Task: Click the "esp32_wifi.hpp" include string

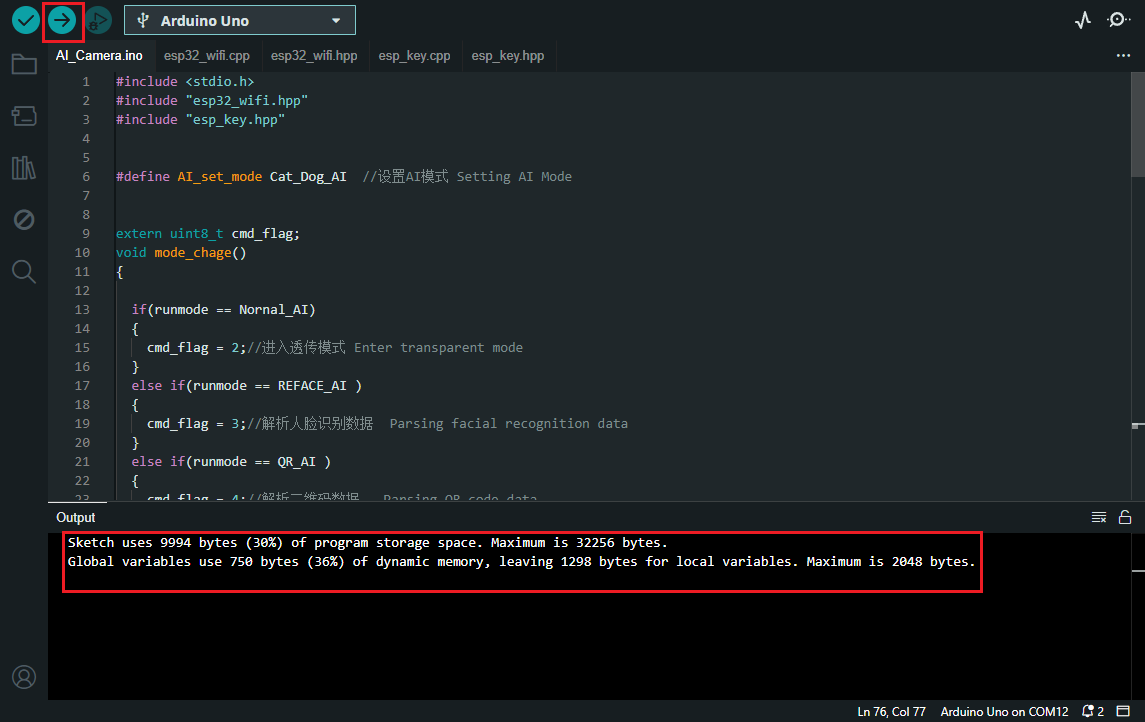Action: 247,101
